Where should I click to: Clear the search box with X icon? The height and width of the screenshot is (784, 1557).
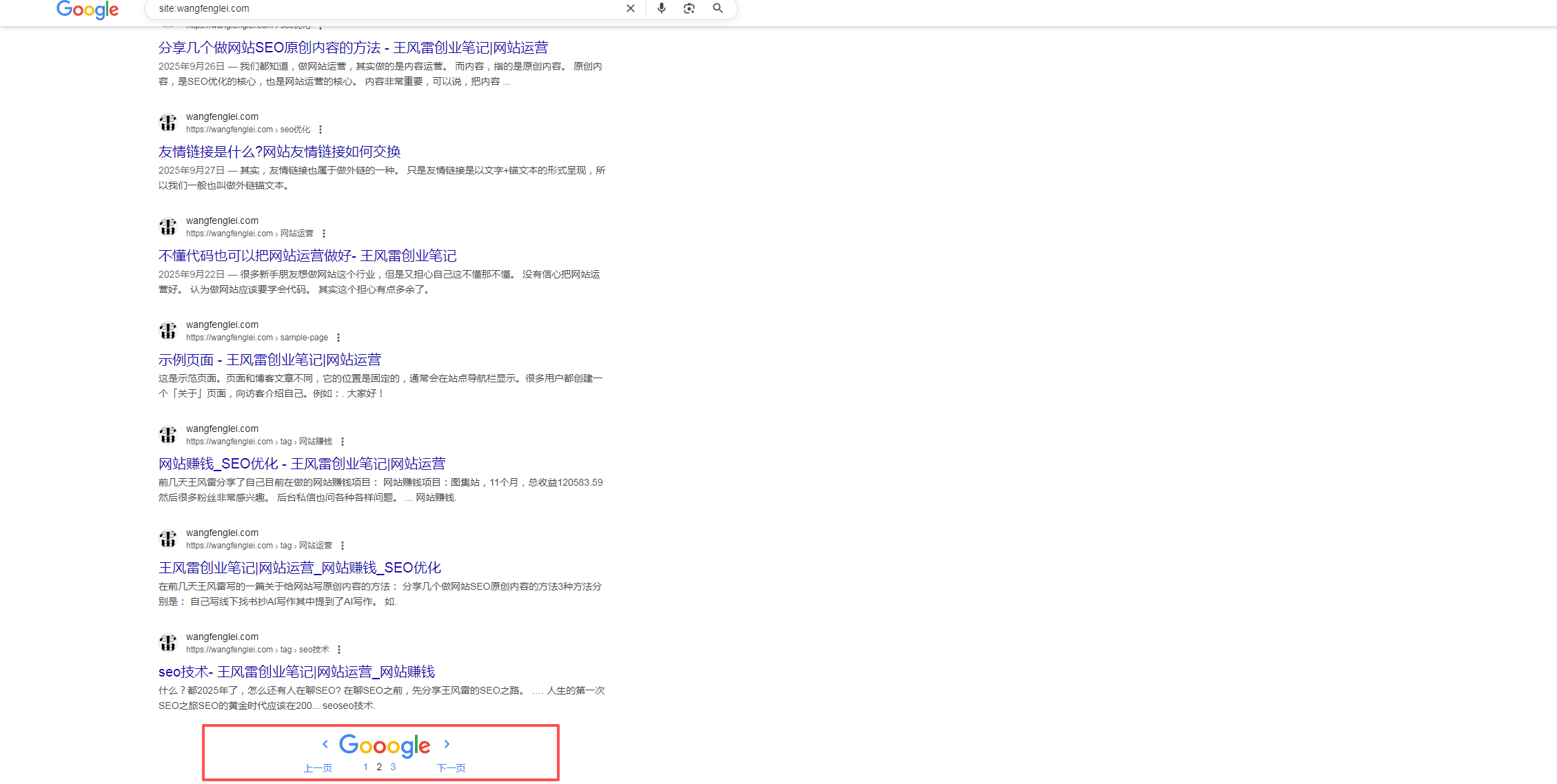(630, 8)
